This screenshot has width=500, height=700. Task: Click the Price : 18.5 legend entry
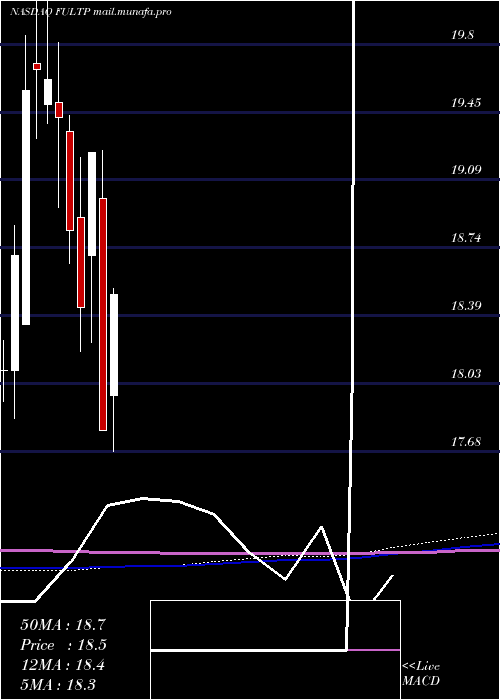63,645
